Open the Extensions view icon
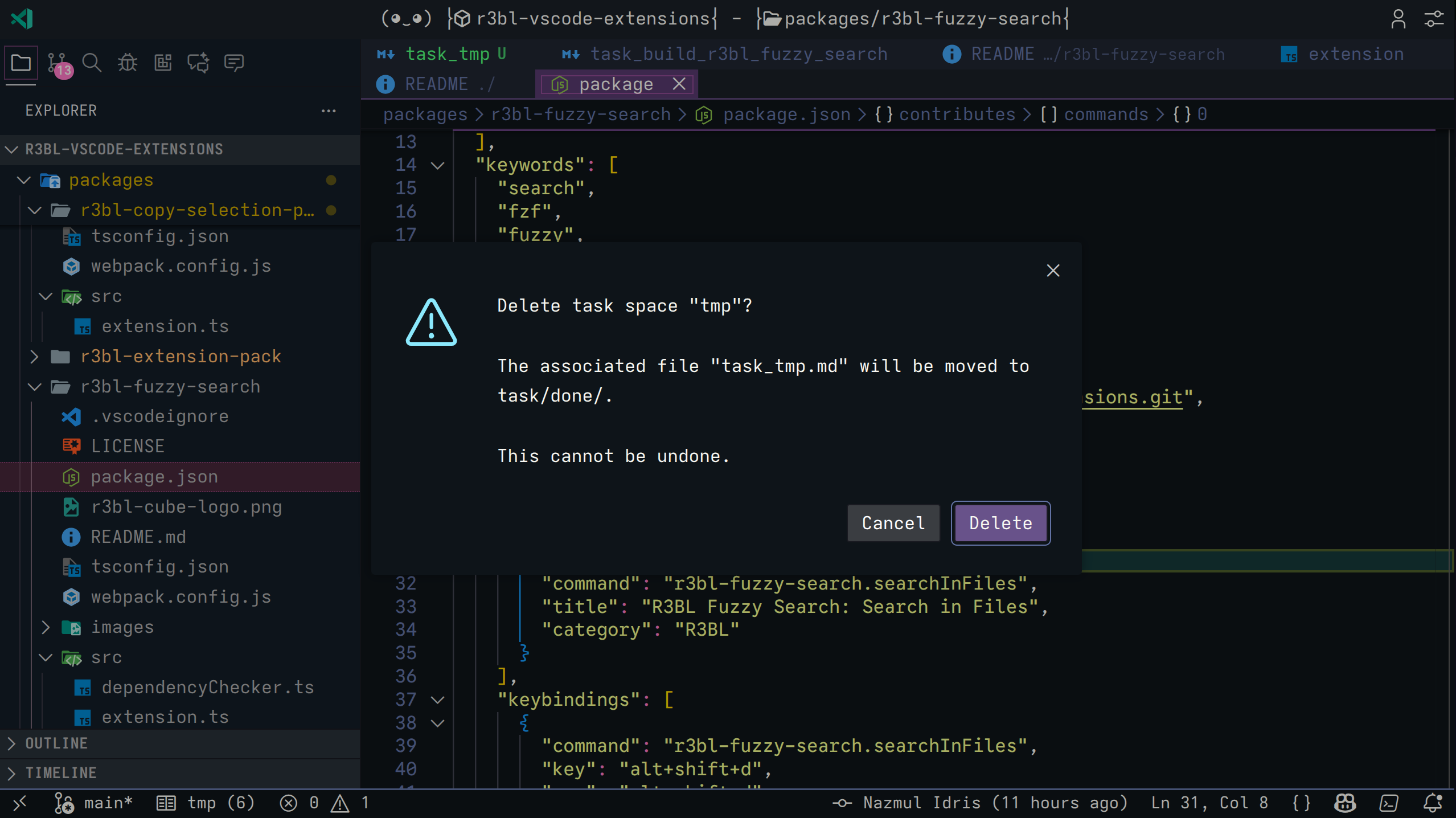Image resolution: width=1456 pixels, height=818 pixels. 163,63
